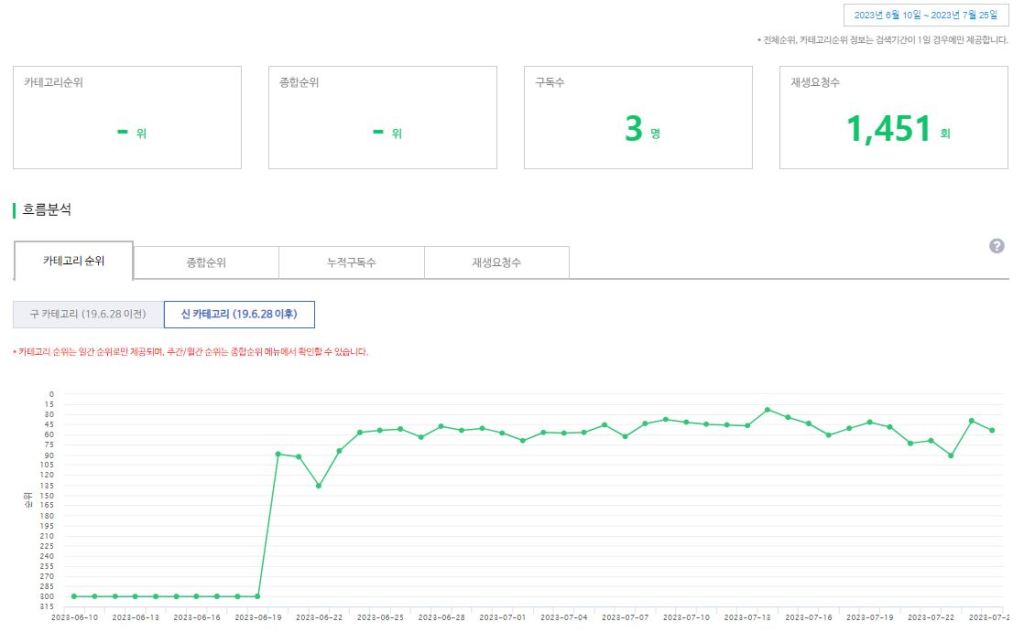Click the question mark help icon
Screen dimensions: 1024x632
coord(996,246)
